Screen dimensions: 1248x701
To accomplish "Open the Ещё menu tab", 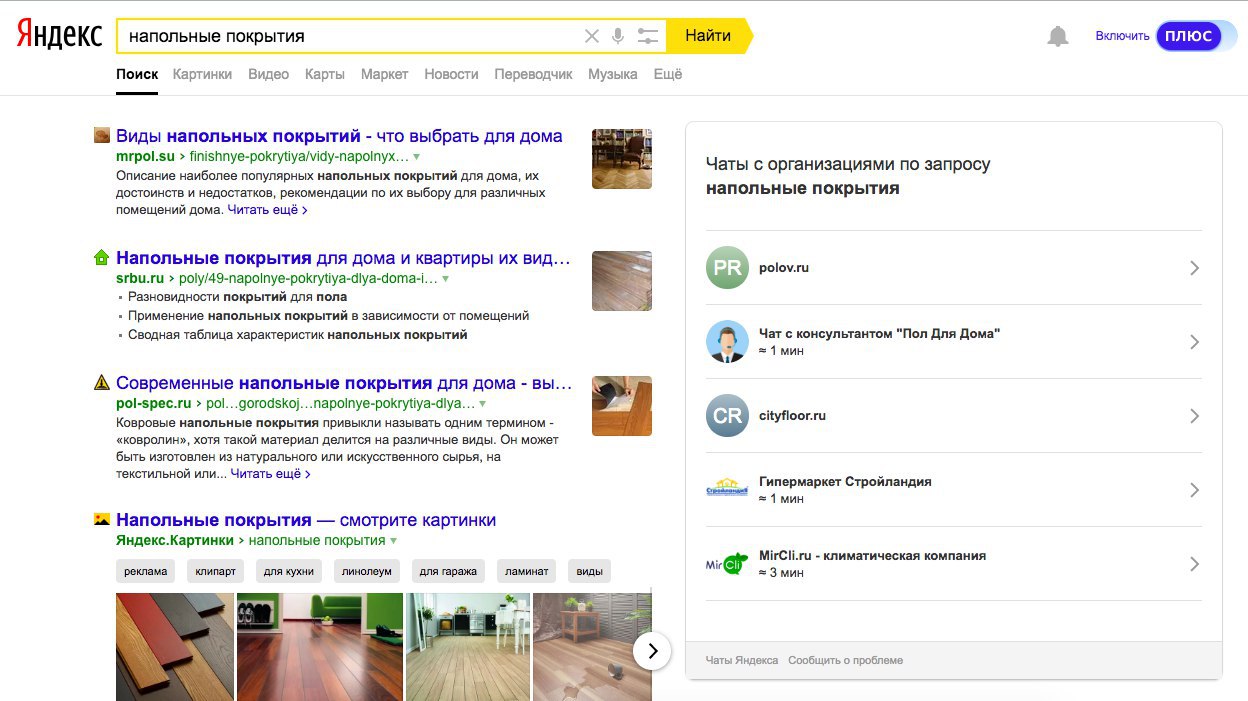I will pyautogui.click(x=668, y=74).
